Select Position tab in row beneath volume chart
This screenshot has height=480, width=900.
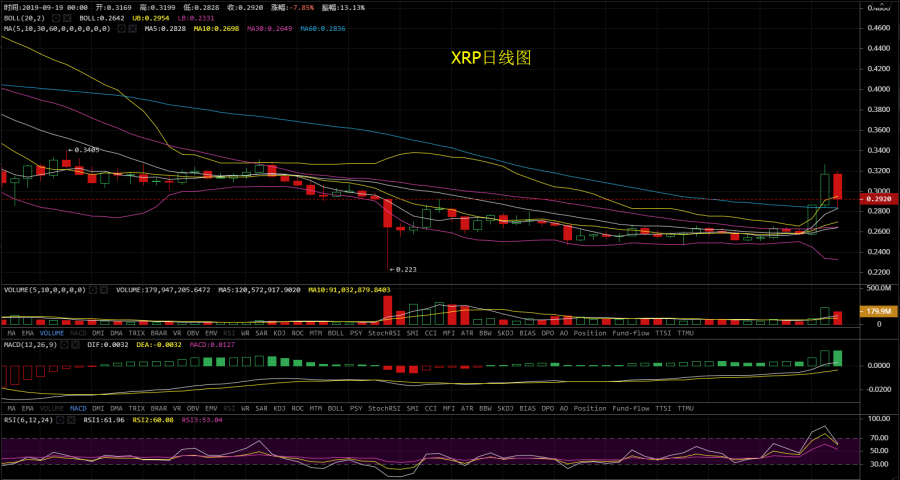[x=589, y=332]
